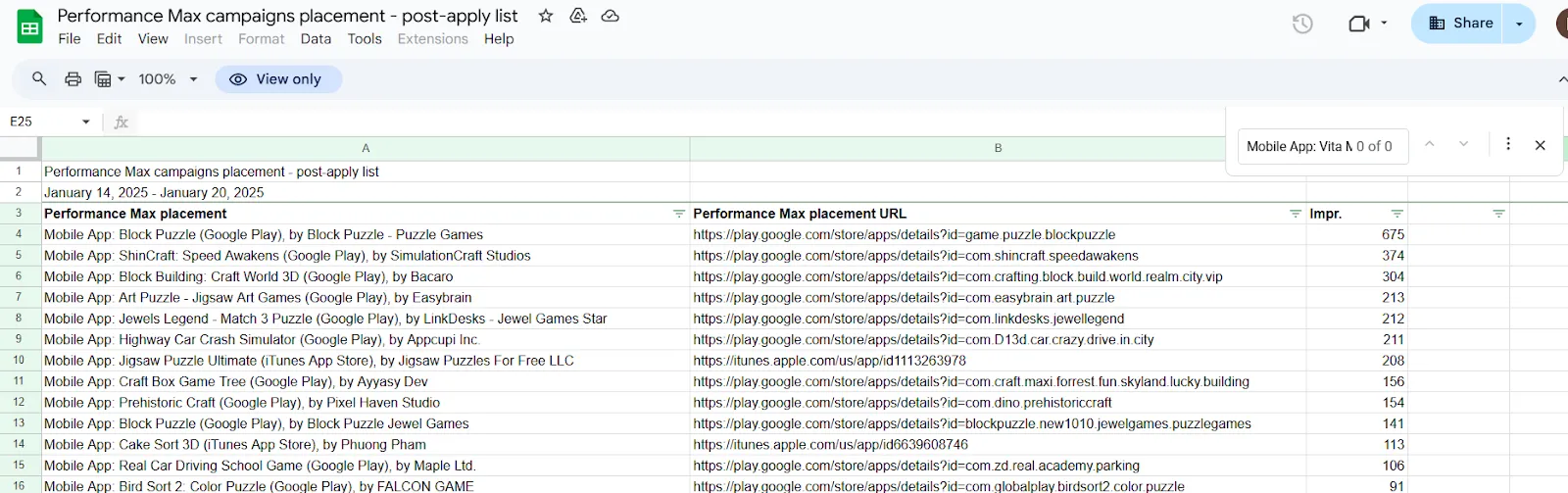Open the greyed Insert menu
The width and height of the screenshot is (1568, 493).
coord(203,39)
